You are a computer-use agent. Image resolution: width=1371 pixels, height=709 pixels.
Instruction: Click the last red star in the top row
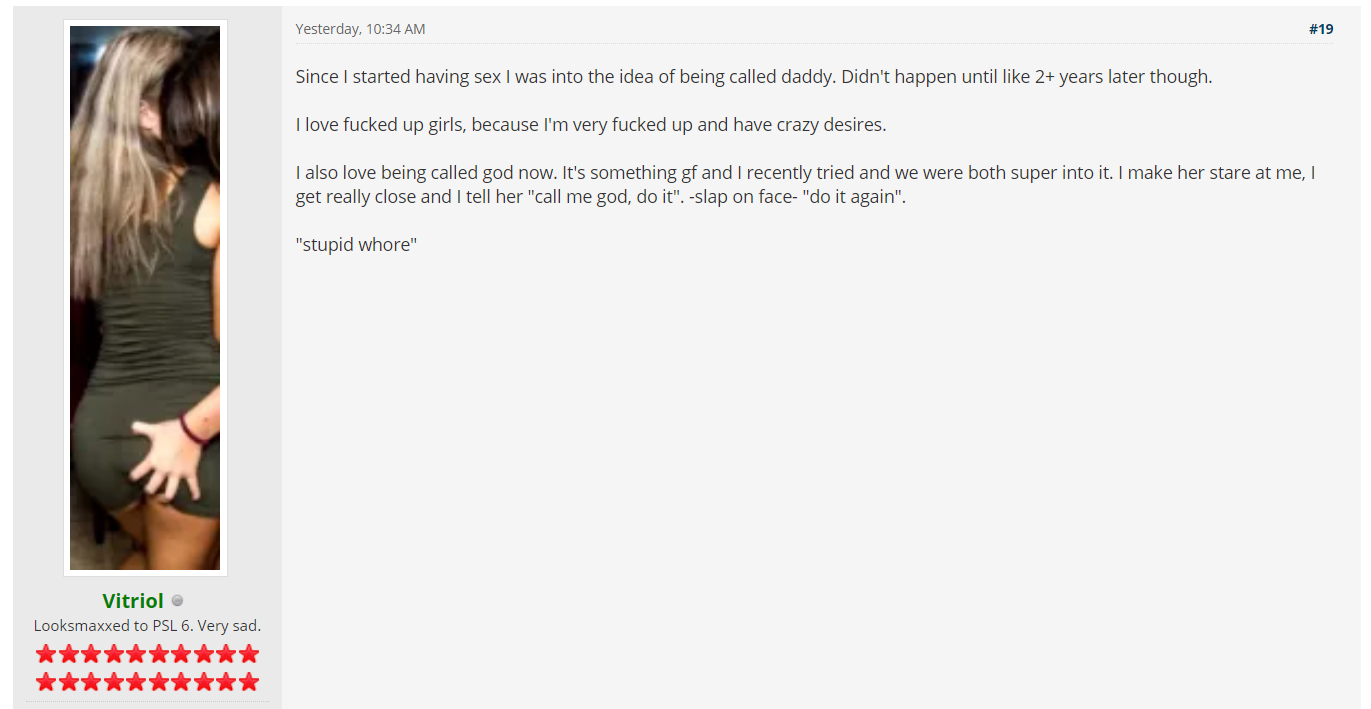(x=249, y=654)
